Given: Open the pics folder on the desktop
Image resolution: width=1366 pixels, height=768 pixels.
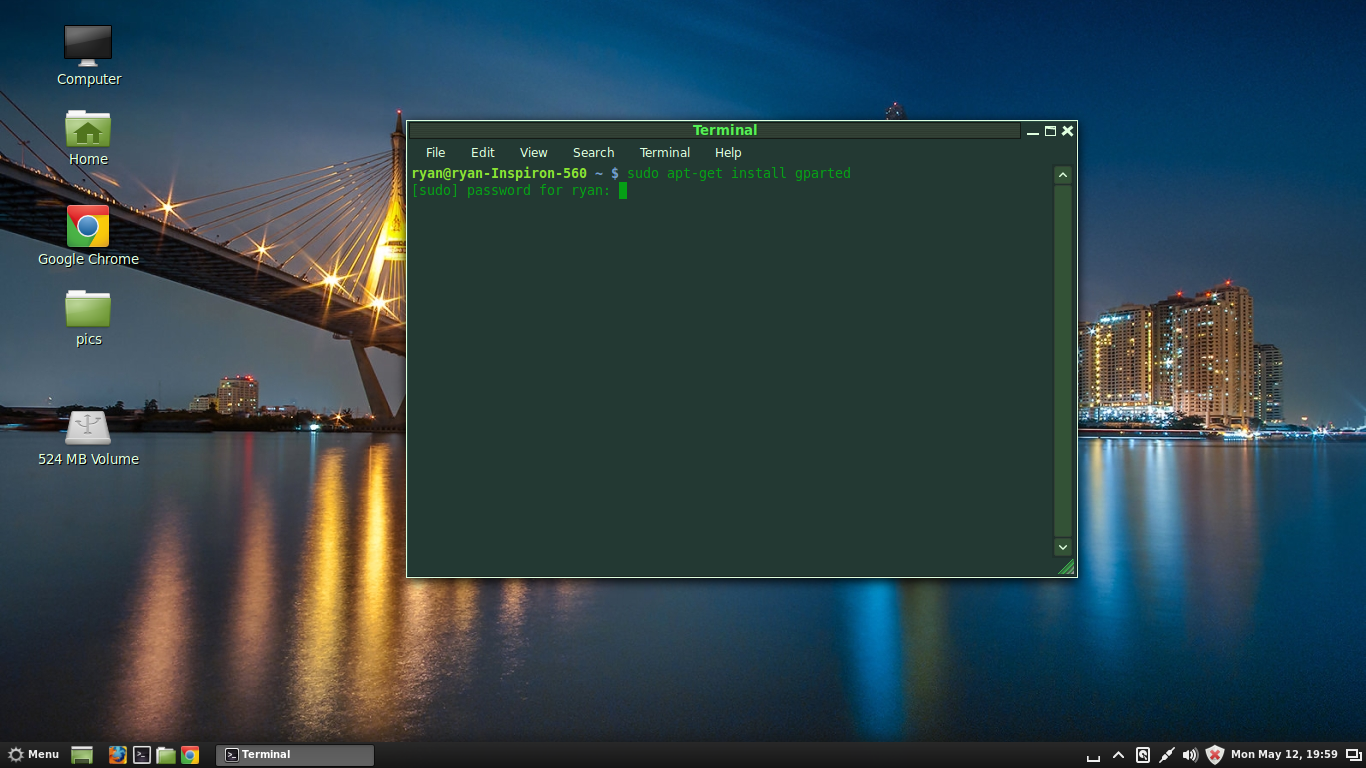Looking at the screenshot, I should point(88,312).
